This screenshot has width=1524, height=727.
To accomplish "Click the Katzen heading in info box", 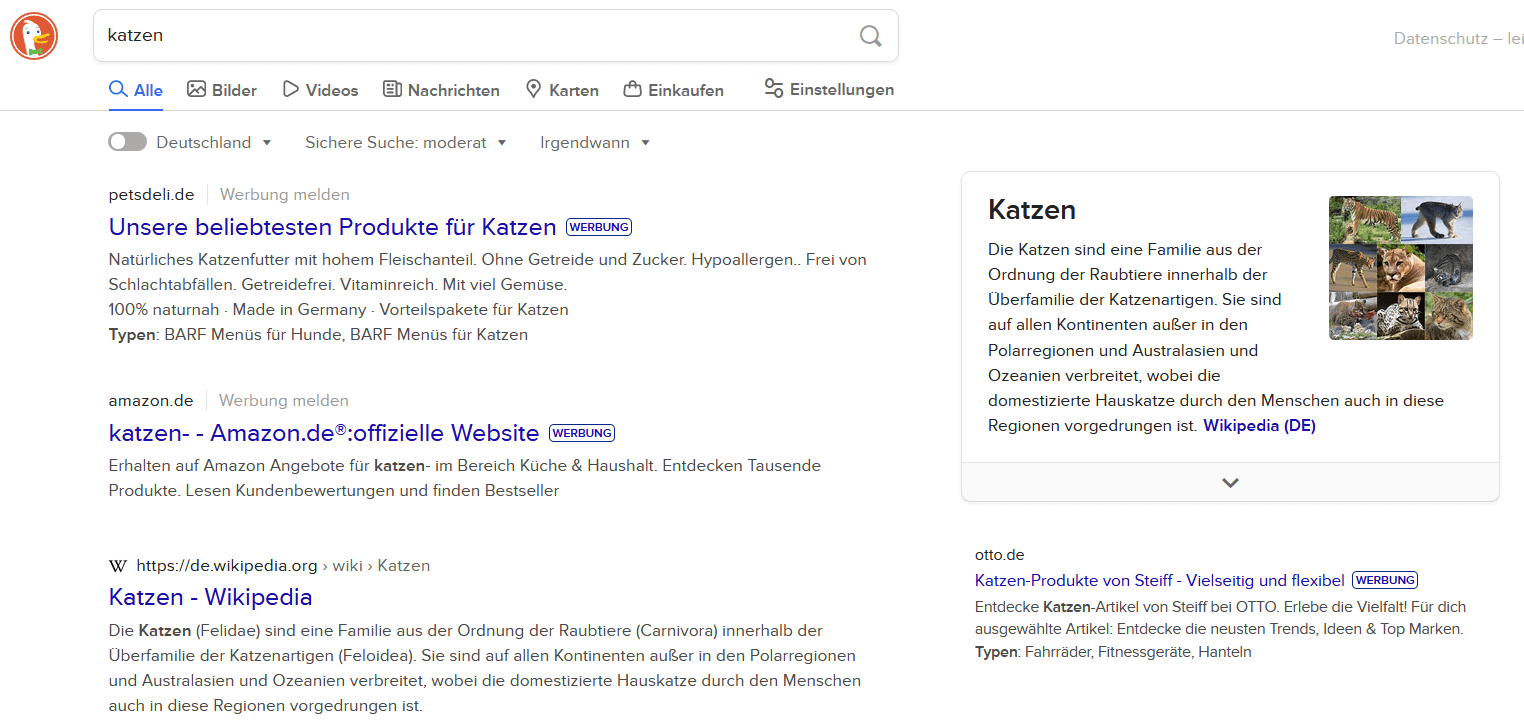I will [1032, 210].
